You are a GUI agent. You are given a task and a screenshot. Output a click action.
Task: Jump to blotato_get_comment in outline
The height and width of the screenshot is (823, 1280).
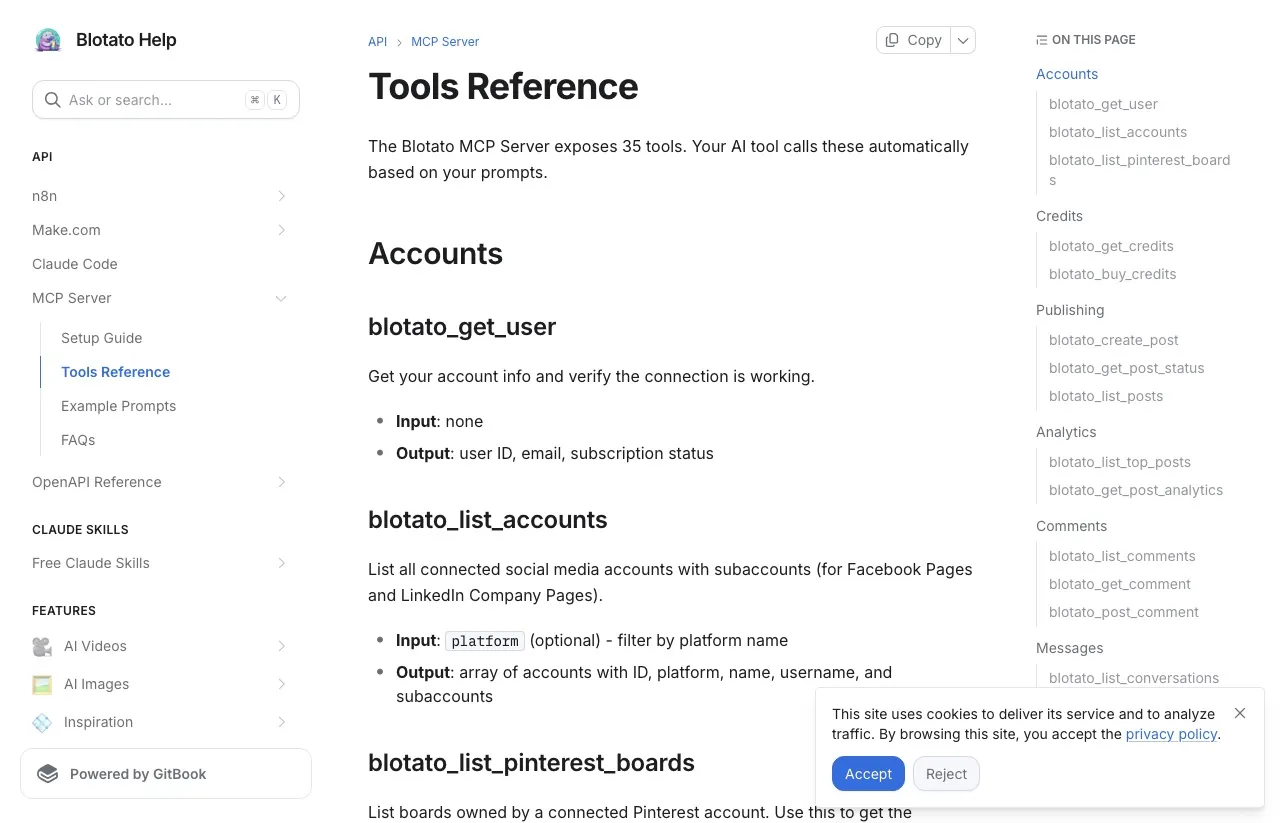point(1120,584)
